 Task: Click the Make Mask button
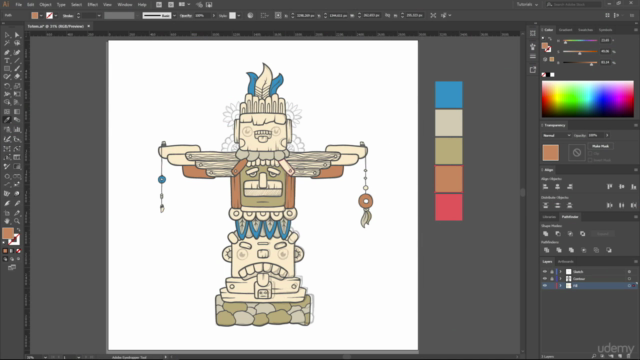600,146
